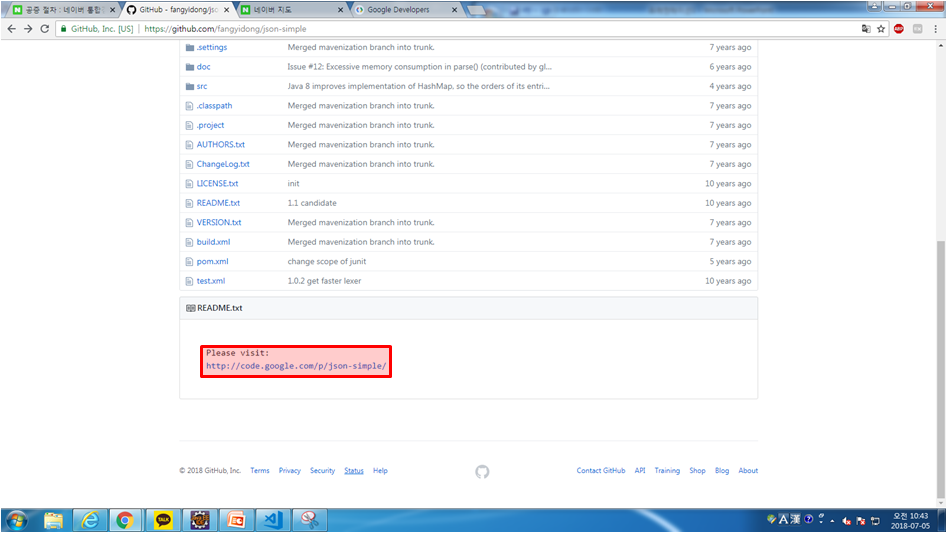
Task: Open ChangeLog.txt file
Action: pos(223,164)
